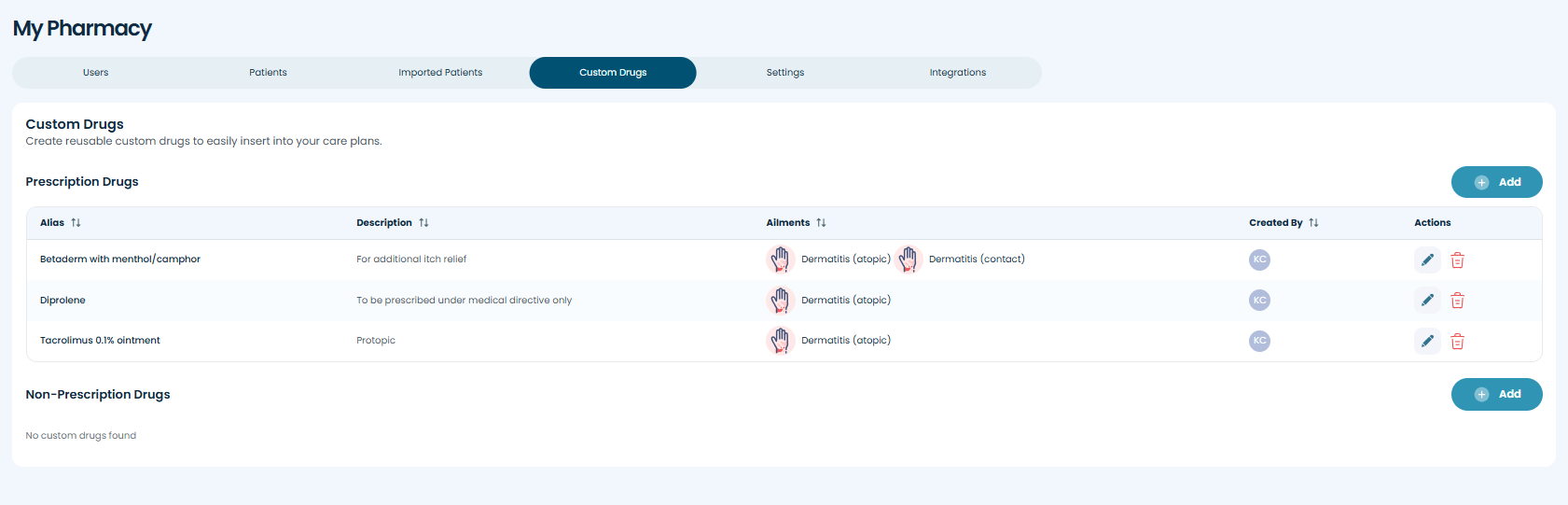Screen dimensions: 1568x505
Task: Switch to the Users tab
Action: [95, 73]
